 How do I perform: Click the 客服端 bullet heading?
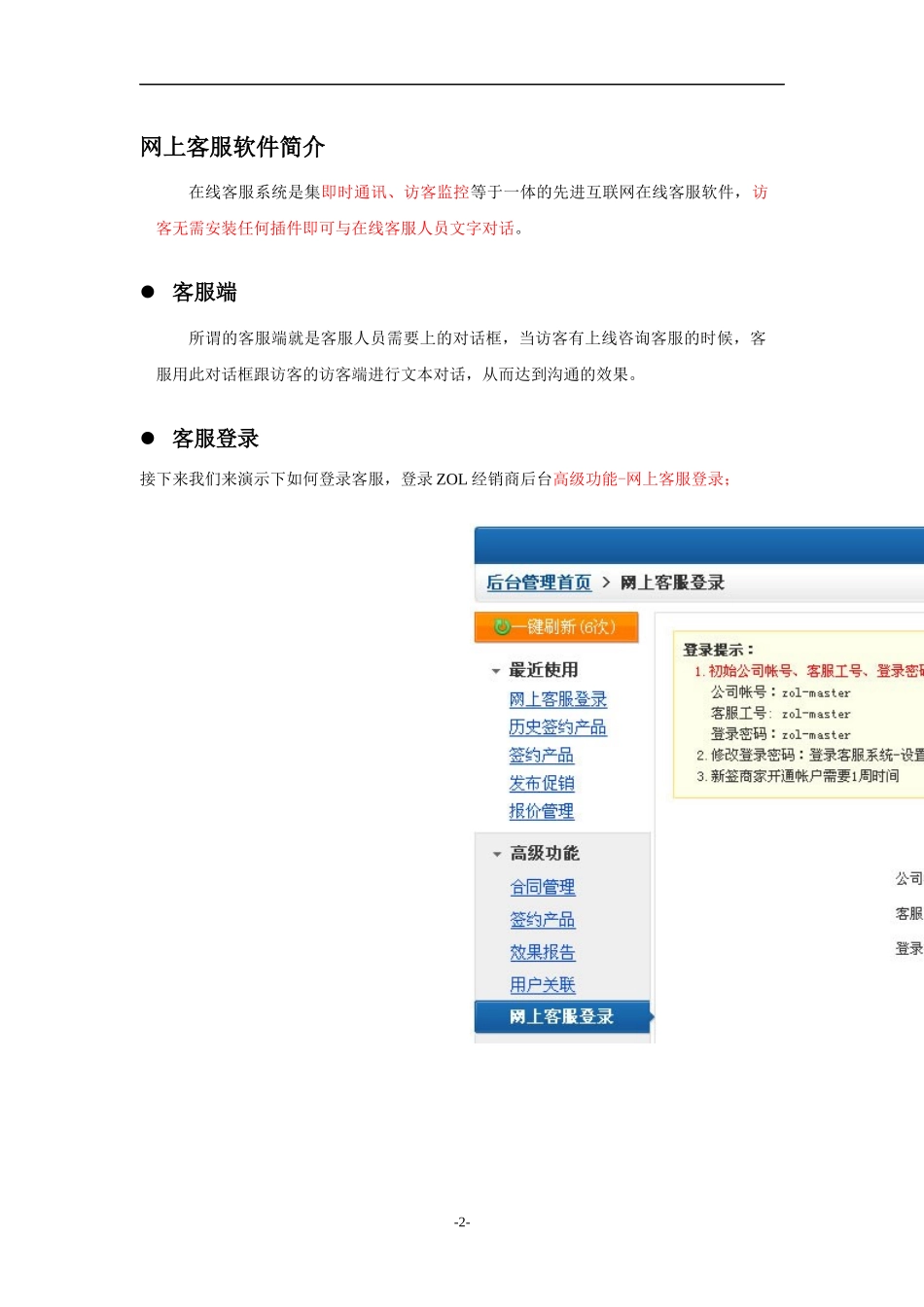point(204,293)
